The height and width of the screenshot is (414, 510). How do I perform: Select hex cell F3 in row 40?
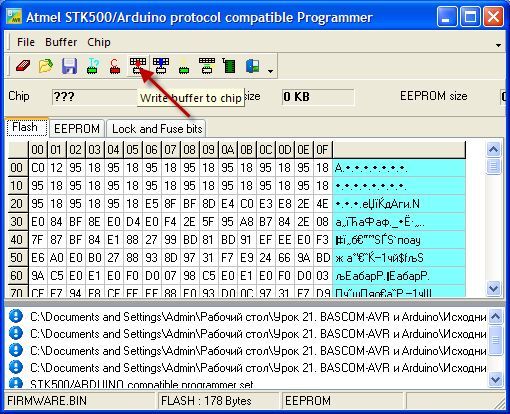point(322,240)
